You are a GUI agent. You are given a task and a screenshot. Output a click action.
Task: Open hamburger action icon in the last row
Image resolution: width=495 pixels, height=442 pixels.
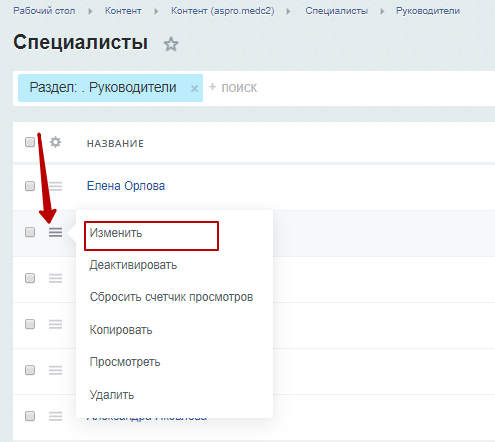point(55,416)
